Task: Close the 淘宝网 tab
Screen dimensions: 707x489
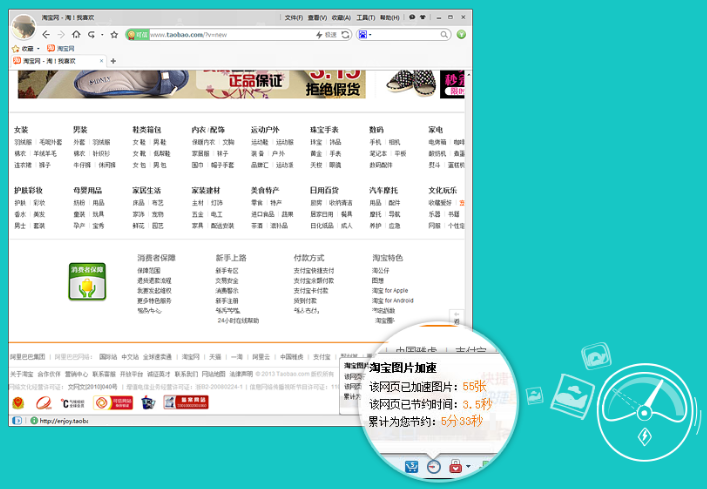Action: coord(101,61)
